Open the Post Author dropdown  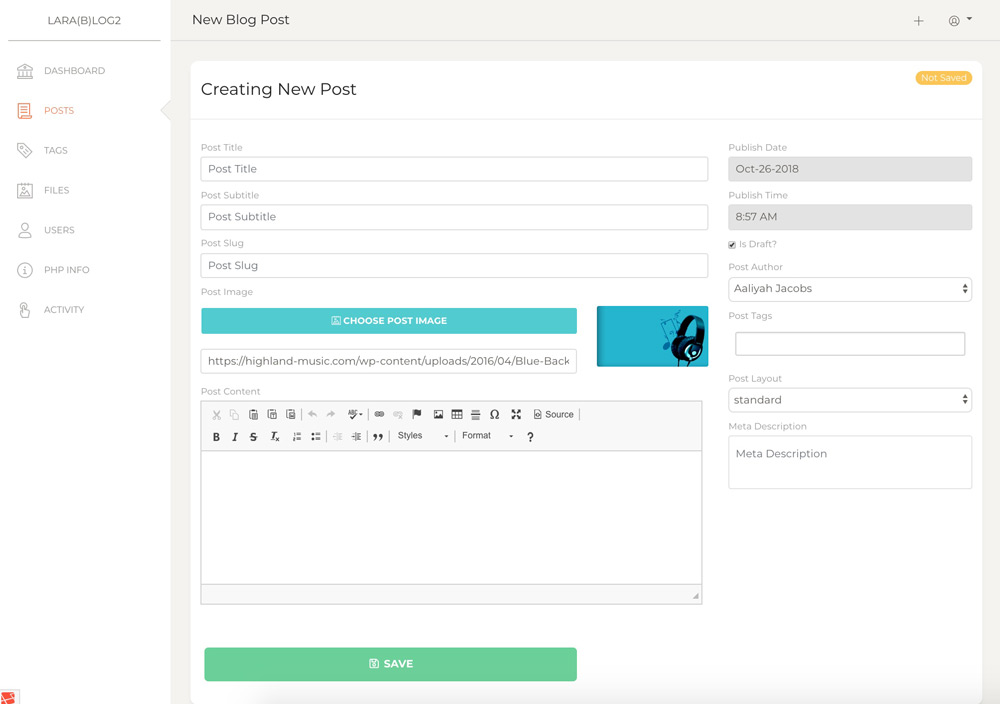click(x=849, y=288)
